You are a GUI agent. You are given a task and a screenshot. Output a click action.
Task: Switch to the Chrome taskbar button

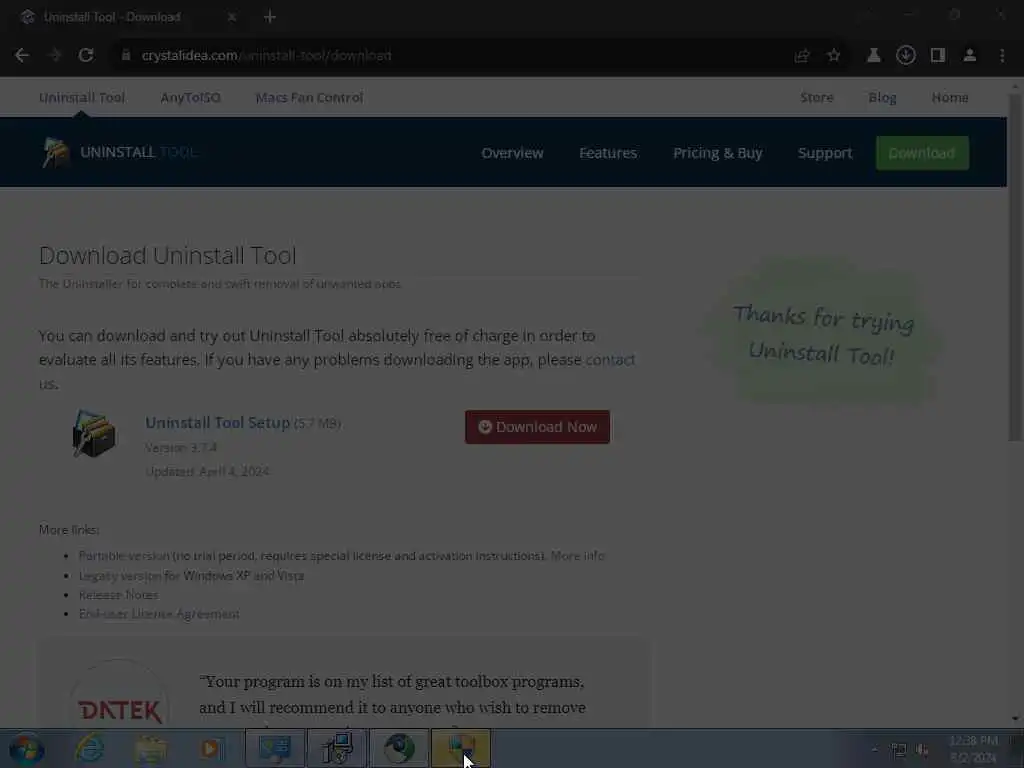[399, 749]
